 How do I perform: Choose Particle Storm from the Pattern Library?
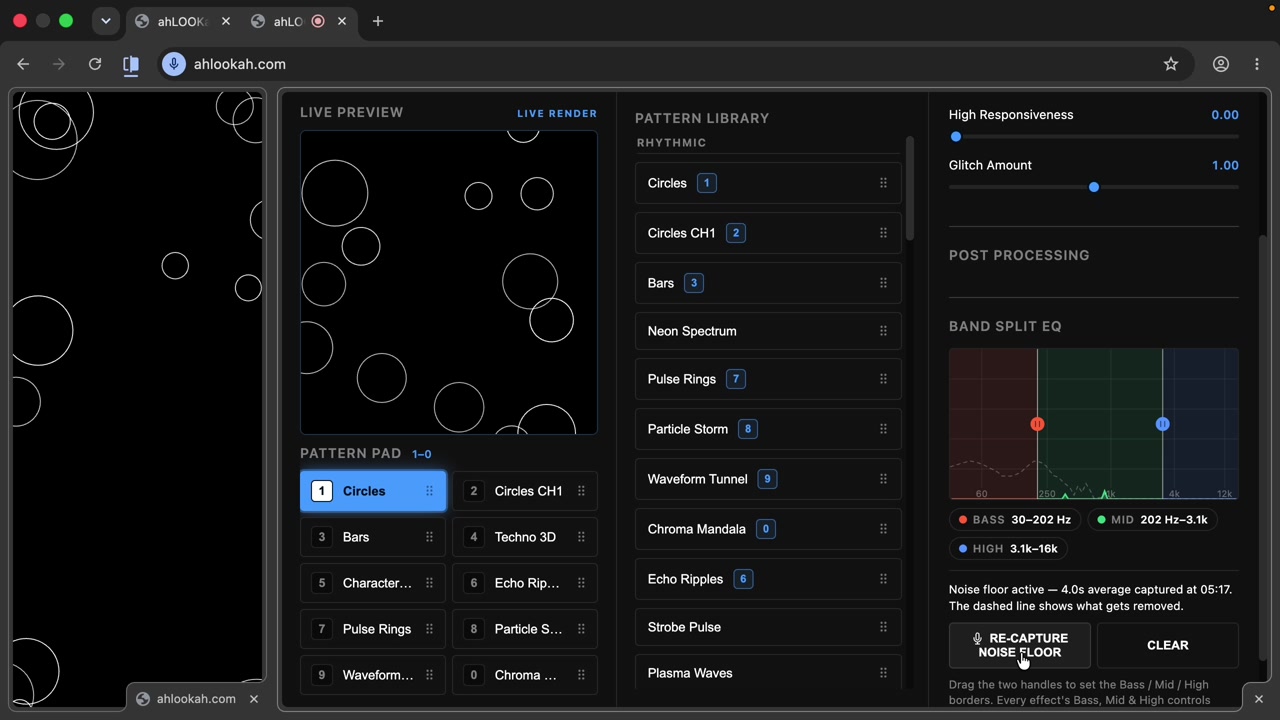768,429
